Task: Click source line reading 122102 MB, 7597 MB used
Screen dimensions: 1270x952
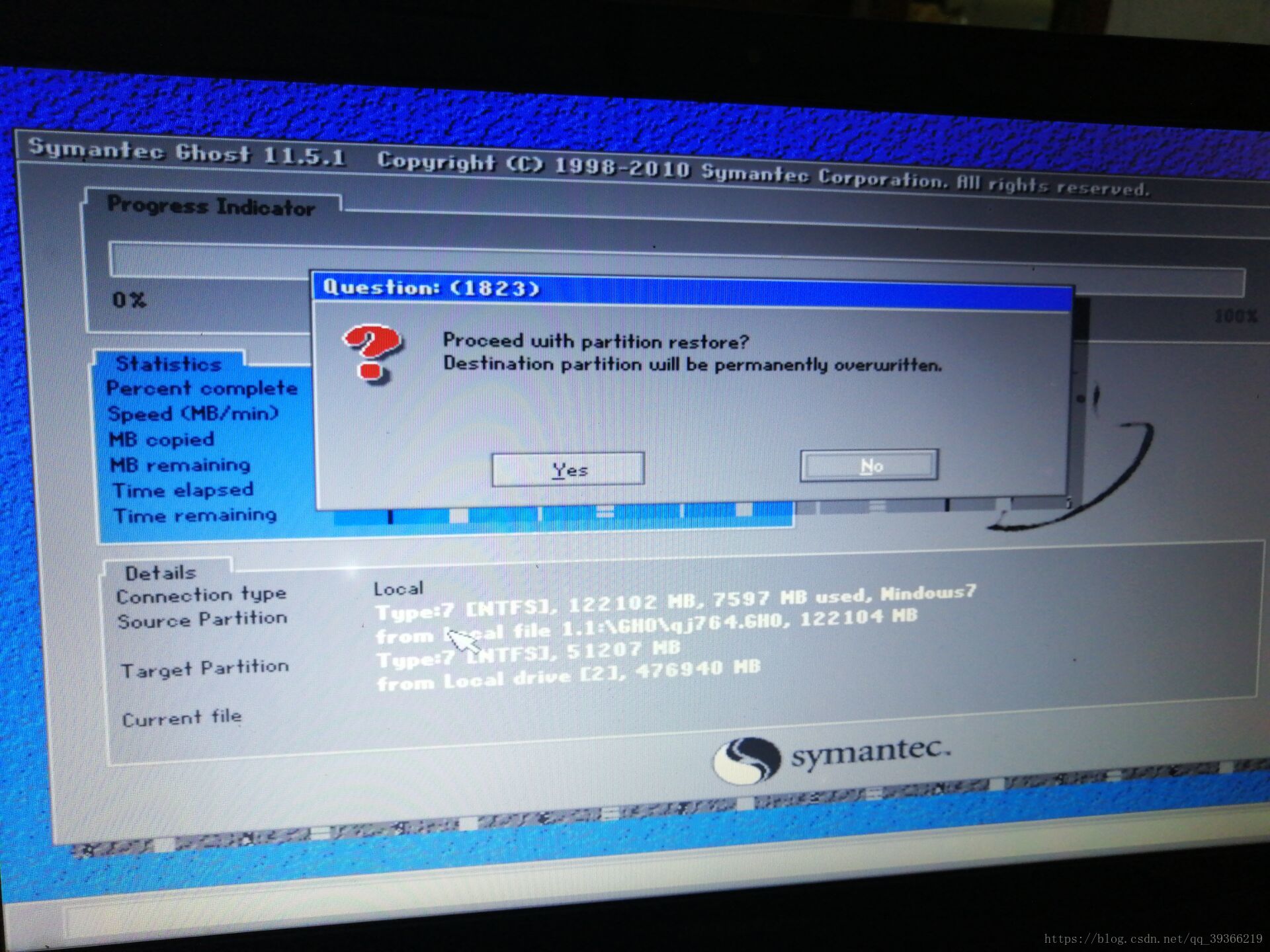Action: point(675,603)
